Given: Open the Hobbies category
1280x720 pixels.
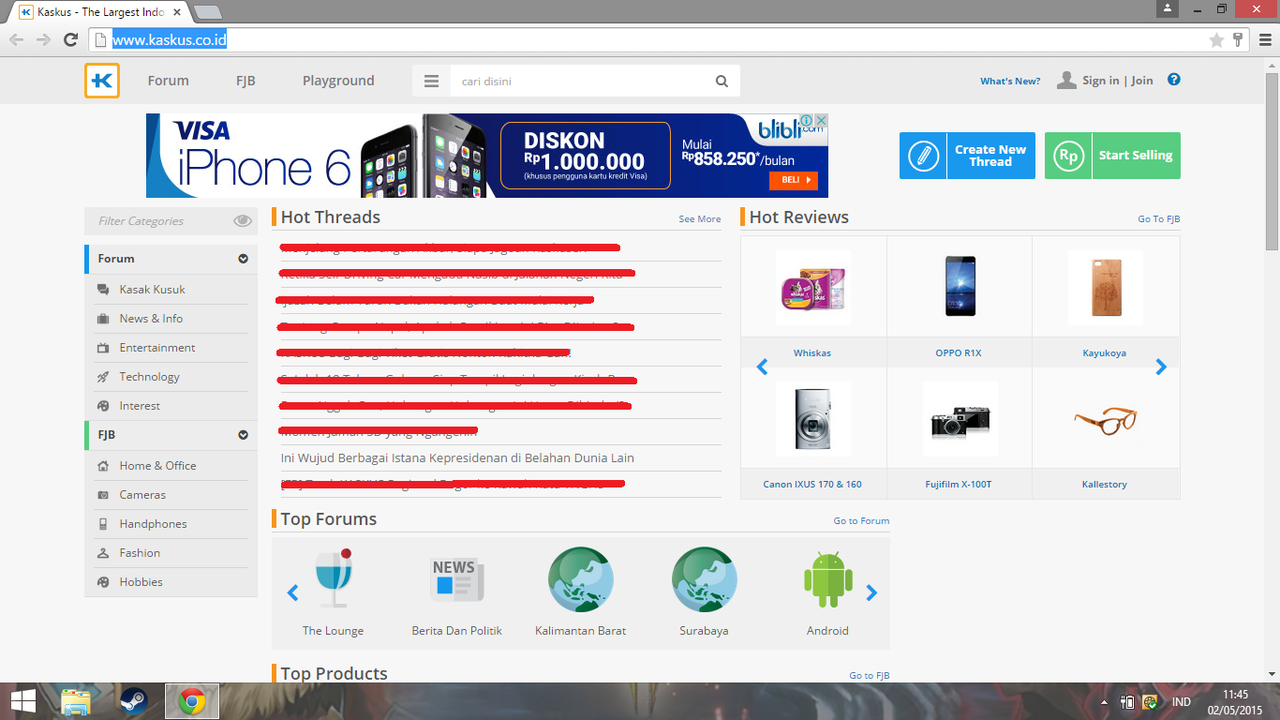Looking at the screenshot, I should [x=141, y=581].
